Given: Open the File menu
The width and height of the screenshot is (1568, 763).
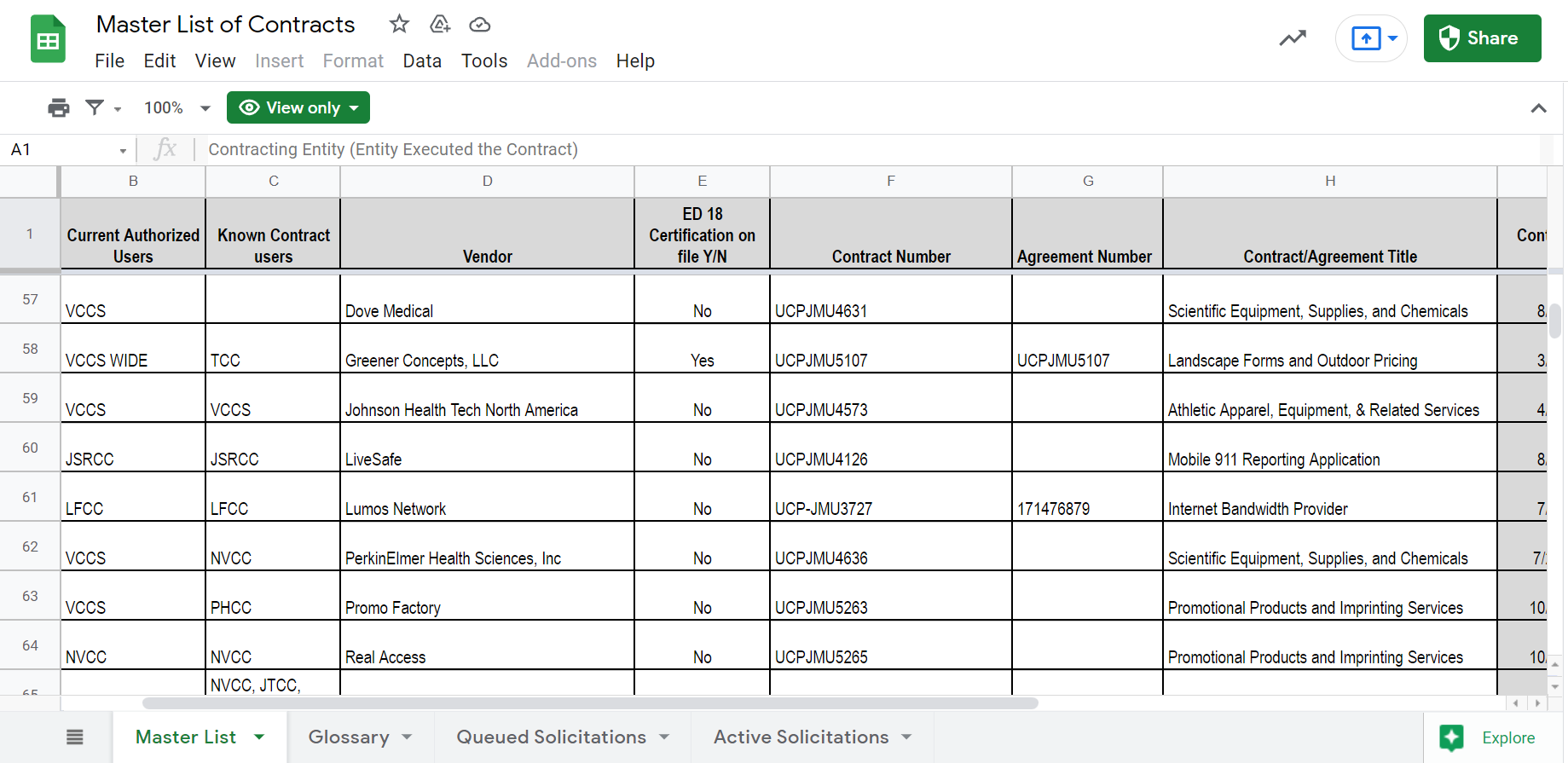Looking at the screenshot, I should coord(109,61).
